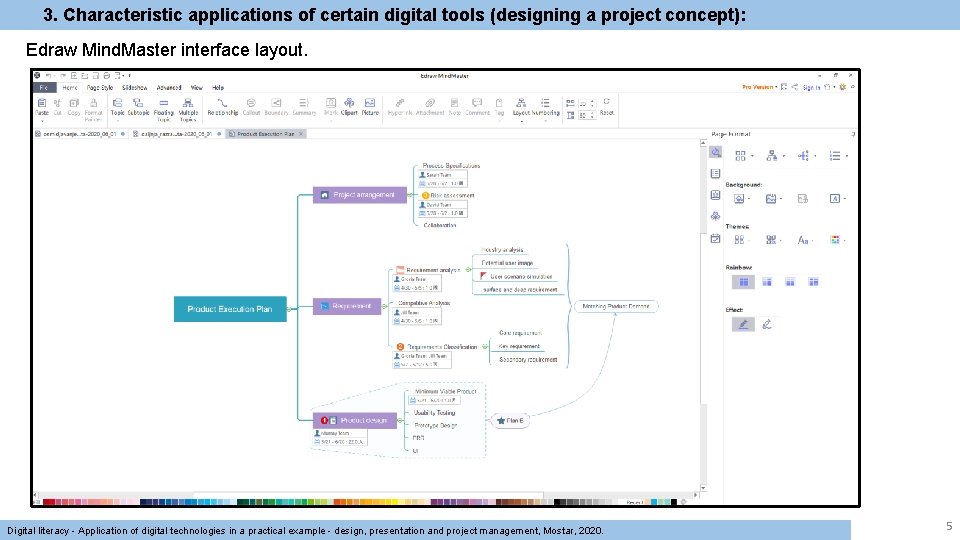Screen dimensions: 960x540
Task: Click the Summary tool
Action: point(304,107)
